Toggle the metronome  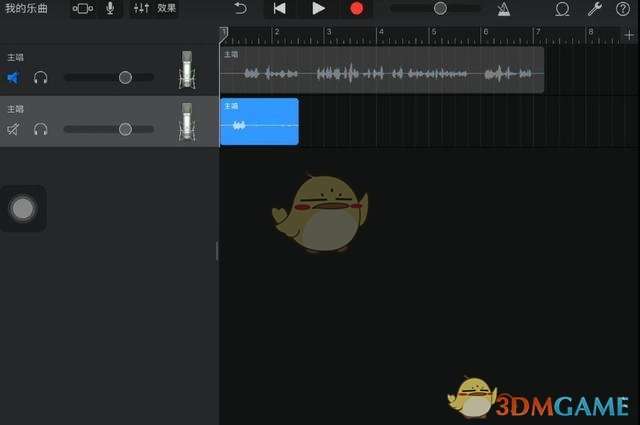coord(504,9)
